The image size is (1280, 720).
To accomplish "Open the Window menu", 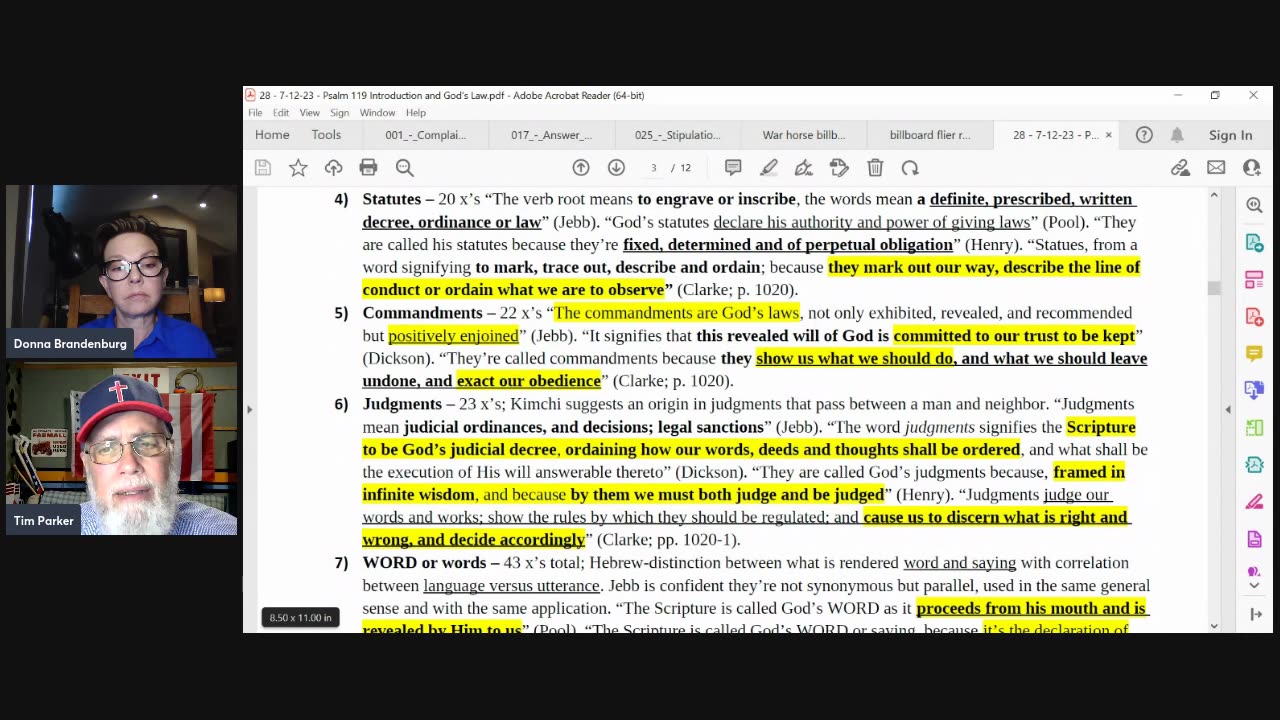I will [377, 113].
